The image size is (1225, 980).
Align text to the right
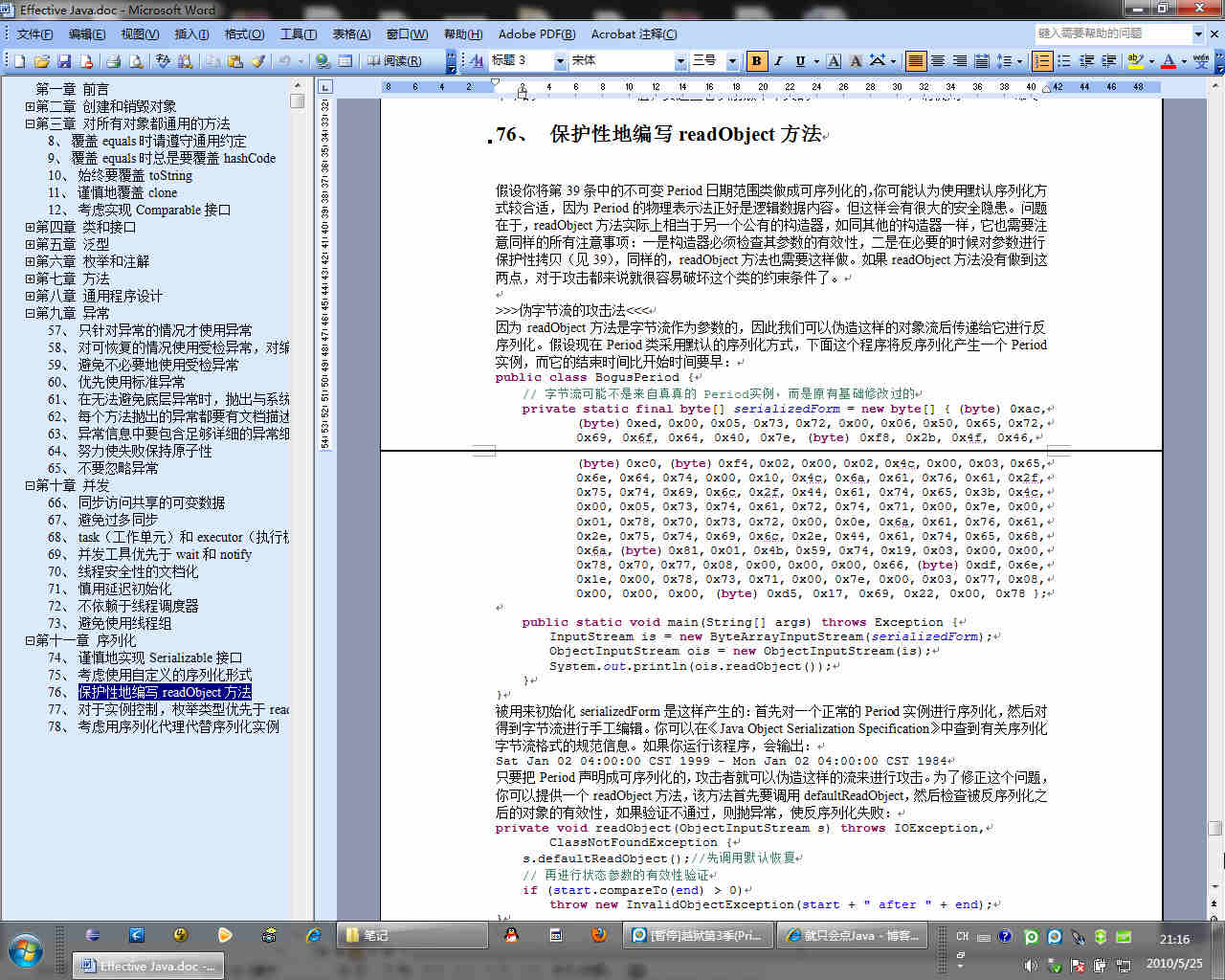(960, 61)
